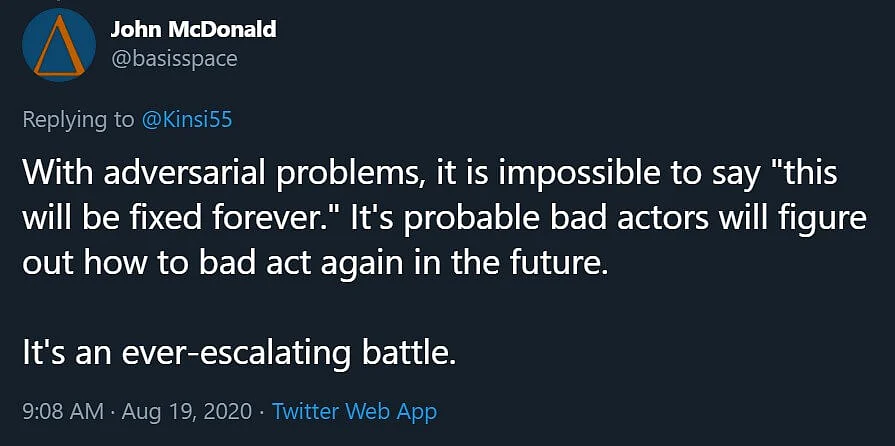Visit the @basisspace handle profile
895x446 pixels.
click(x=174, y=59)
